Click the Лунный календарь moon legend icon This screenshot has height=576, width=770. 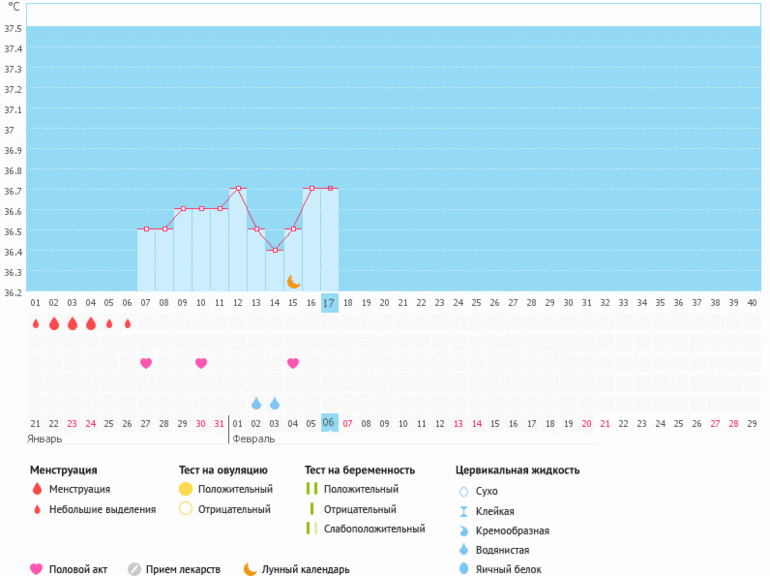click(x=250, y=569)
